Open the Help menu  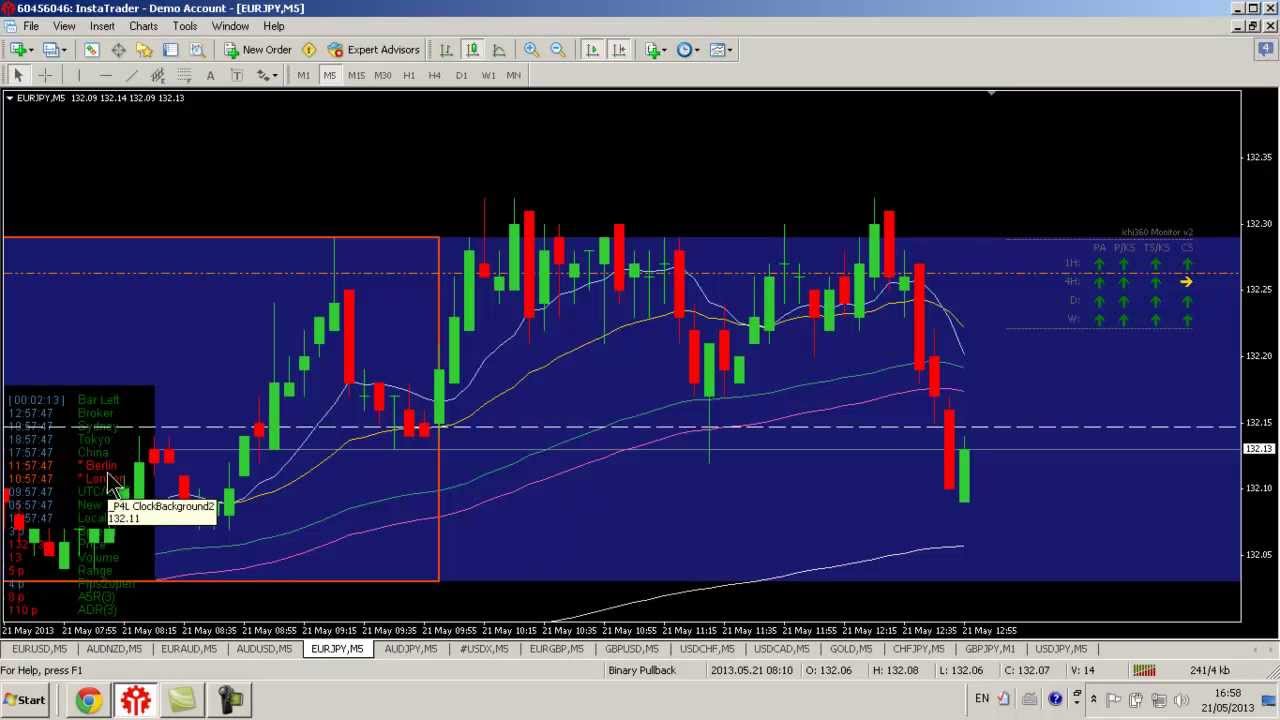point(273,26)
